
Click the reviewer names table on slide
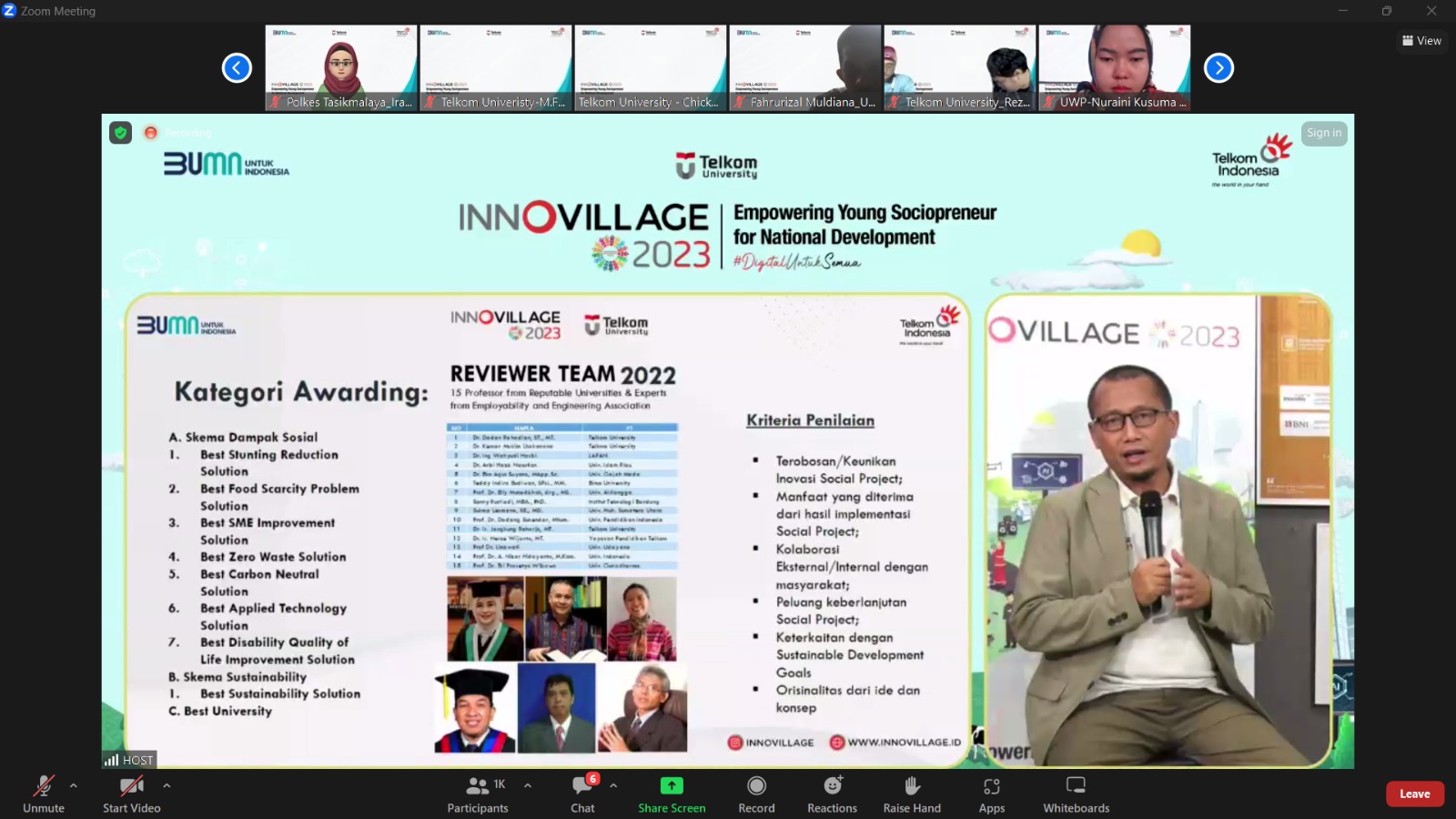[562, 496]
